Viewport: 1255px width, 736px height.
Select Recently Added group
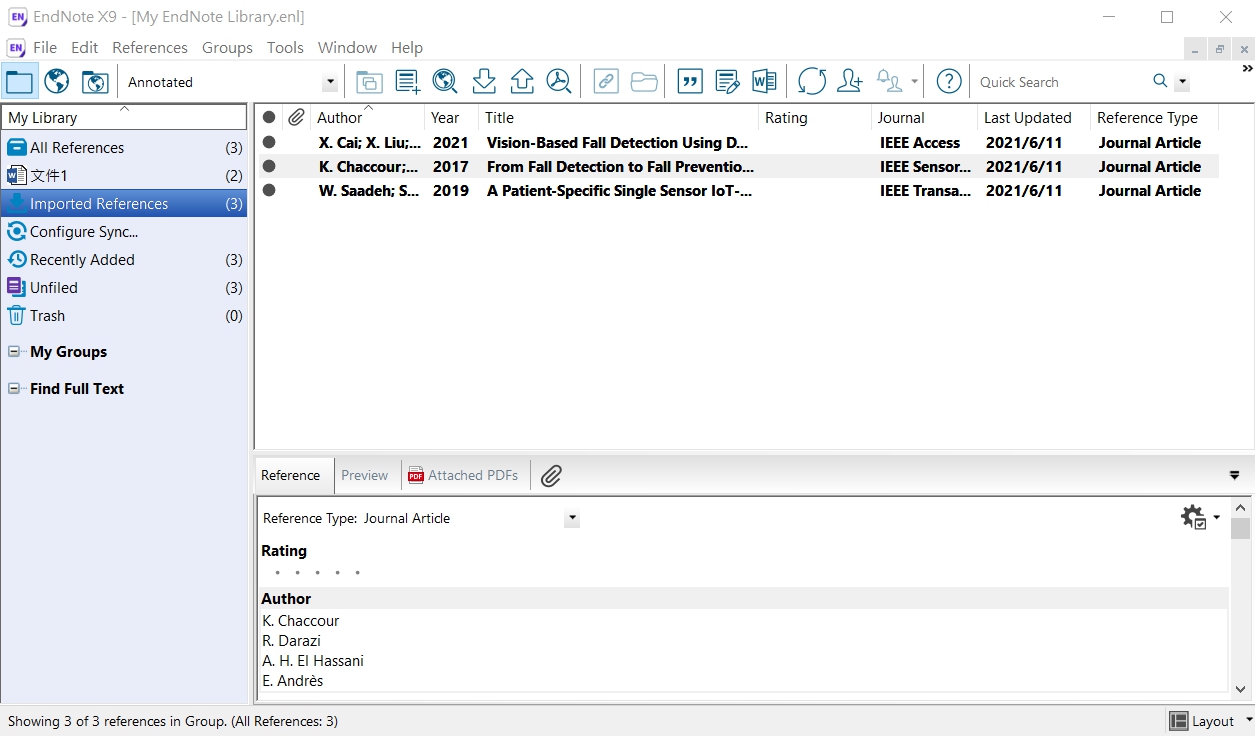pos(124,259)
